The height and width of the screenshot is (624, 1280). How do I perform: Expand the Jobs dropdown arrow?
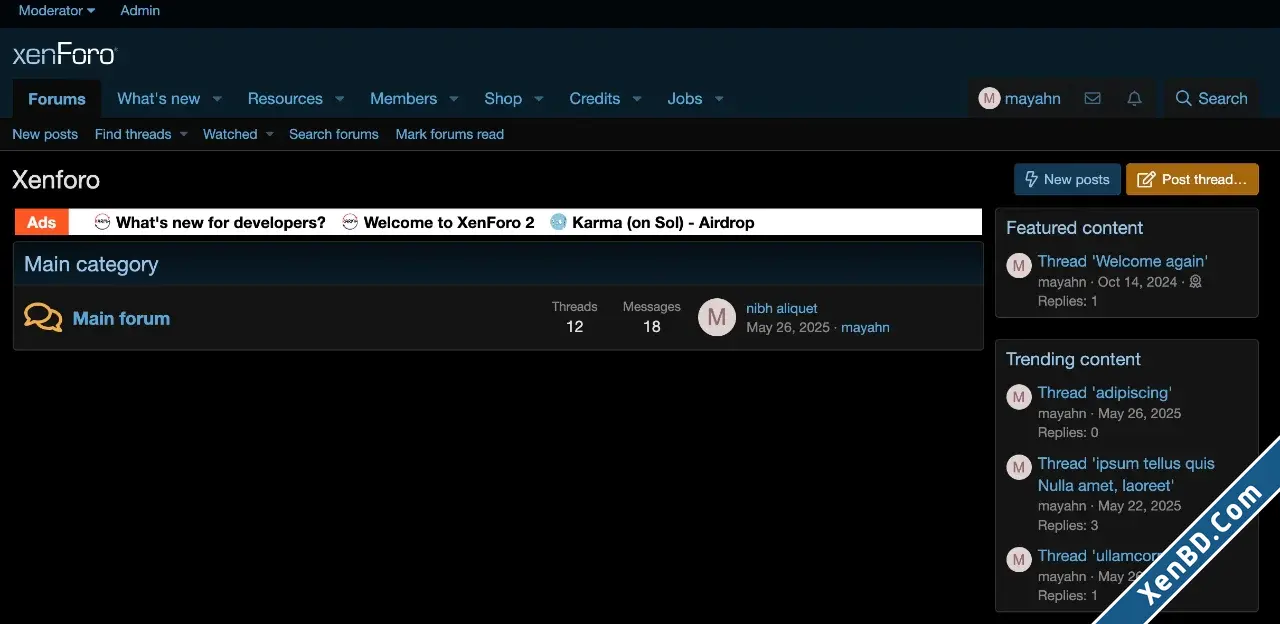coord(718,99)
